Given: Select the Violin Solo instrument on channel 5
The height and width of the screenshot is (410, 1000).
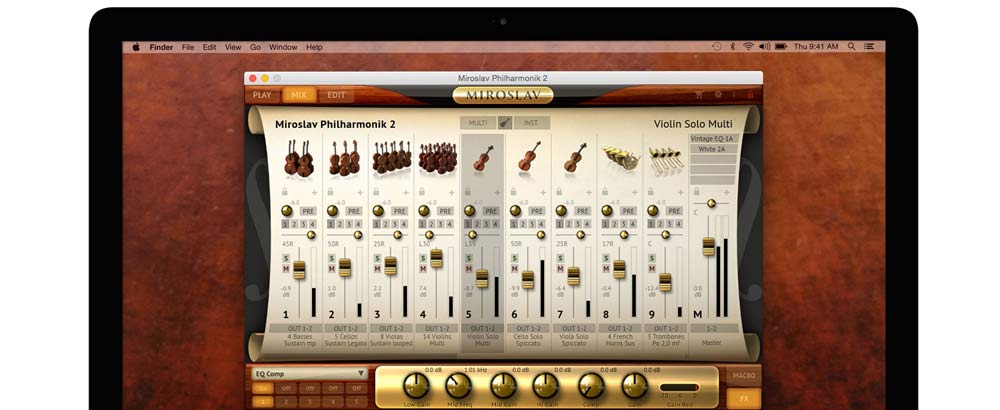Looking at the screenshot, I should [483, 158].
